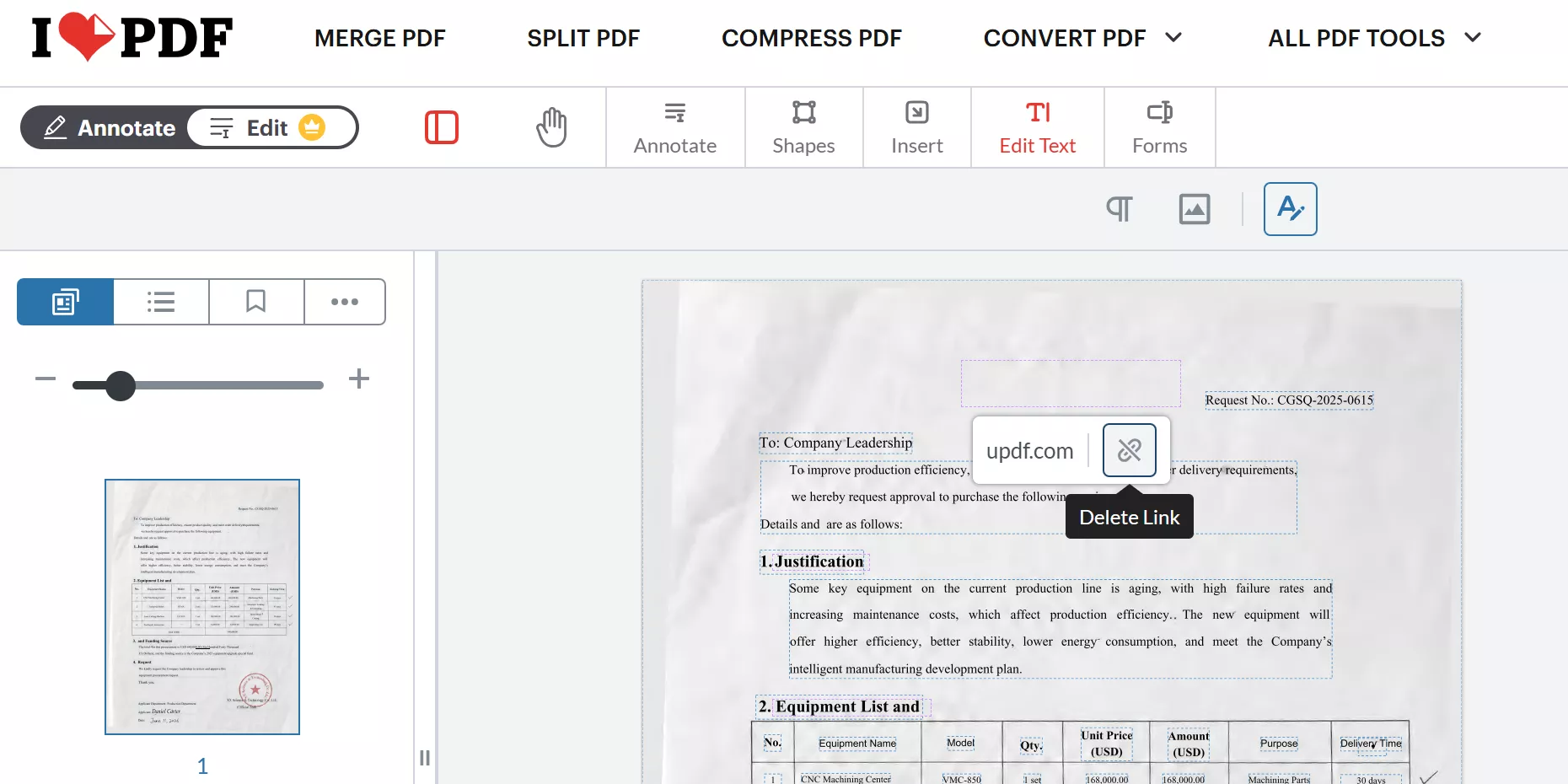Click the image edit icon

[1195, 209]
